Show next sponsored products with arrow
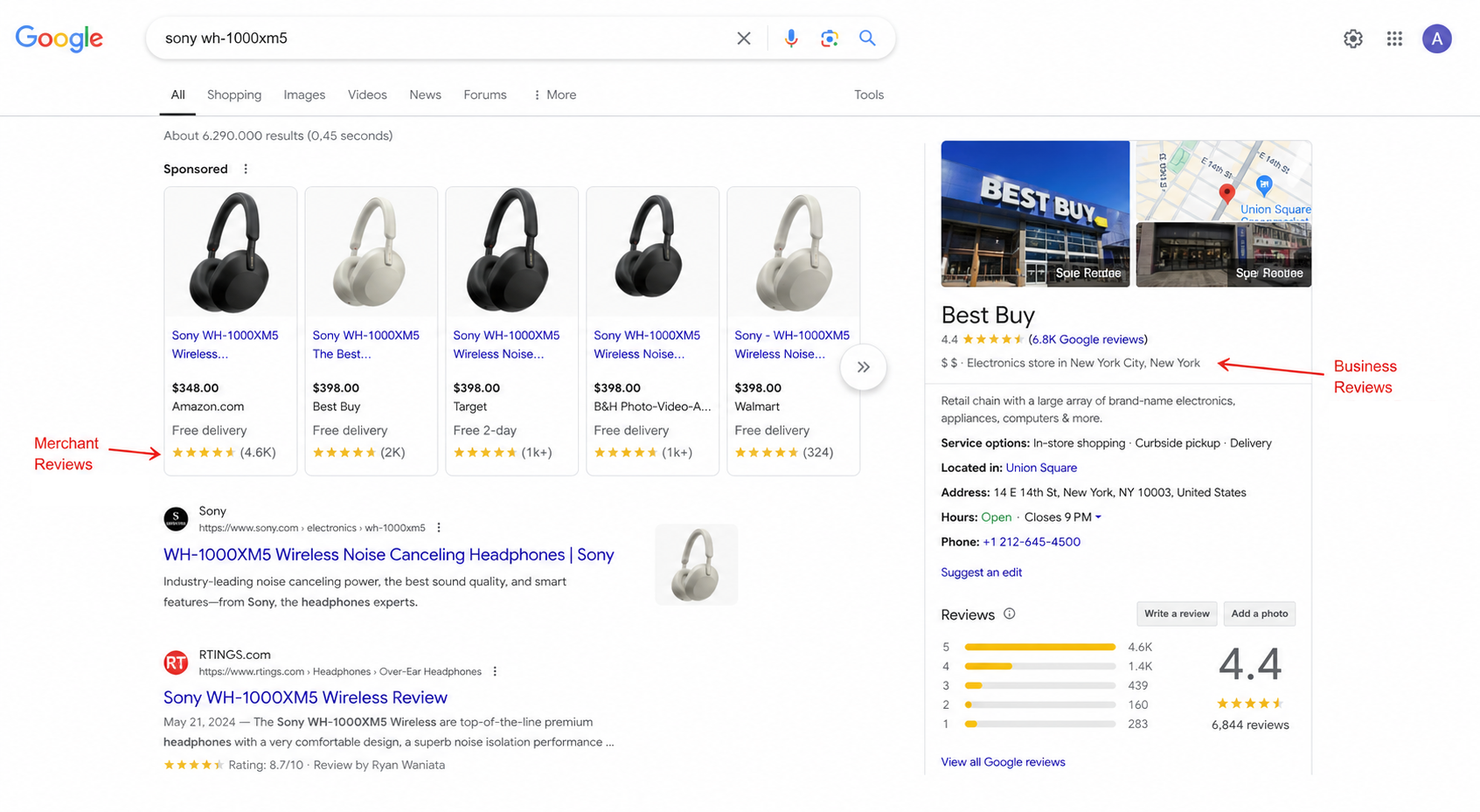Image resolution: width=1480 pixels, height=812 pixels. click(x=863, y=367)
